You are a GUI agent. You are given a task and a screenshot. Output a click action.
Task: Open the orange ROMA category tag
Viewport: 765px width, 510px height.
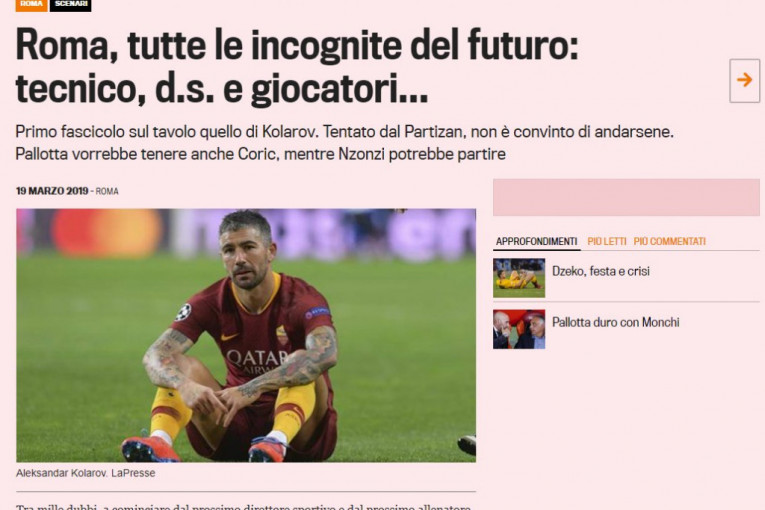tap(31, 4)
